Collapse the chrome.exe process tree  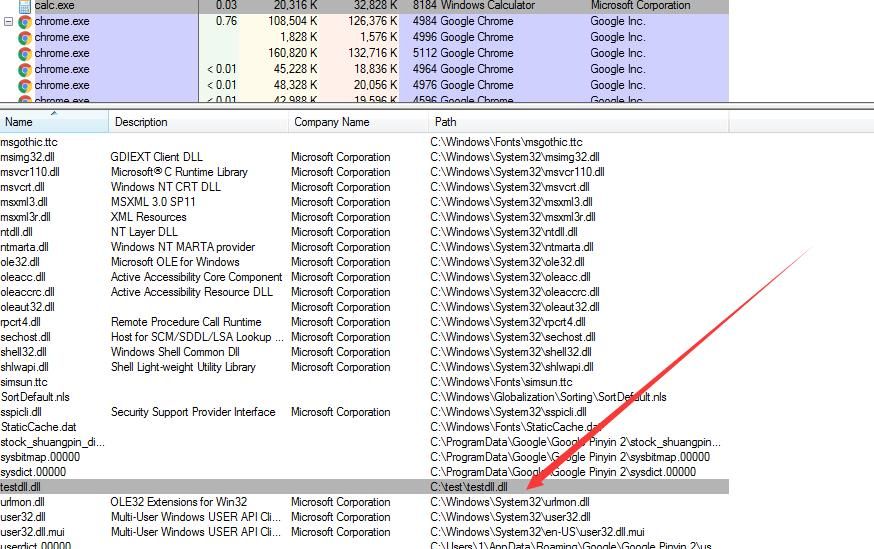point(8,22)
